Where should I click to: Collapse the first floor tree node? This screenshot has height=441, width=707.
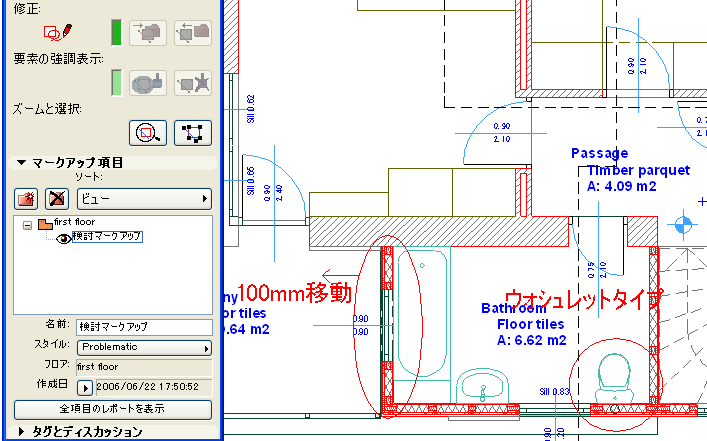coord(28,225)
